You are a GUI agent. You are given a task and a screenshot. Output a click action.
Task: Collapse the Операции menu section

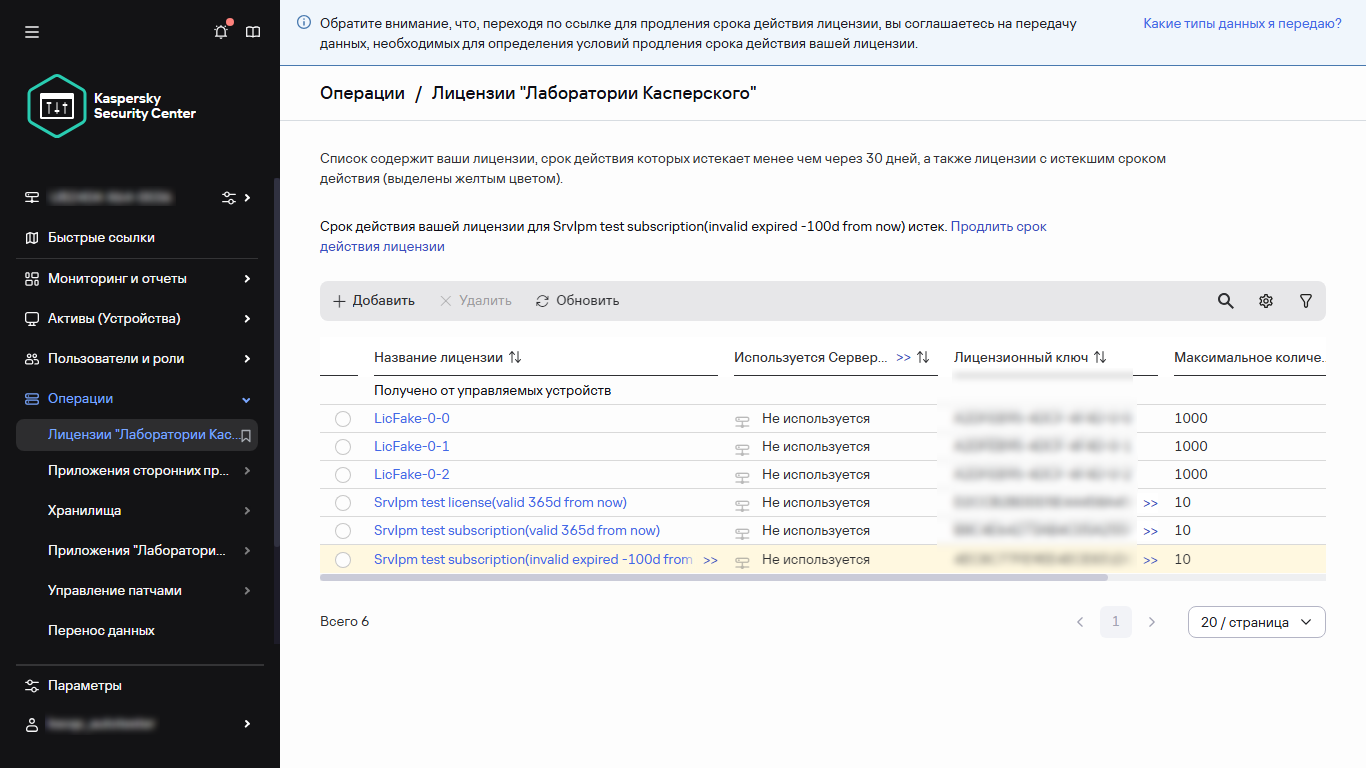coord(247,399)
